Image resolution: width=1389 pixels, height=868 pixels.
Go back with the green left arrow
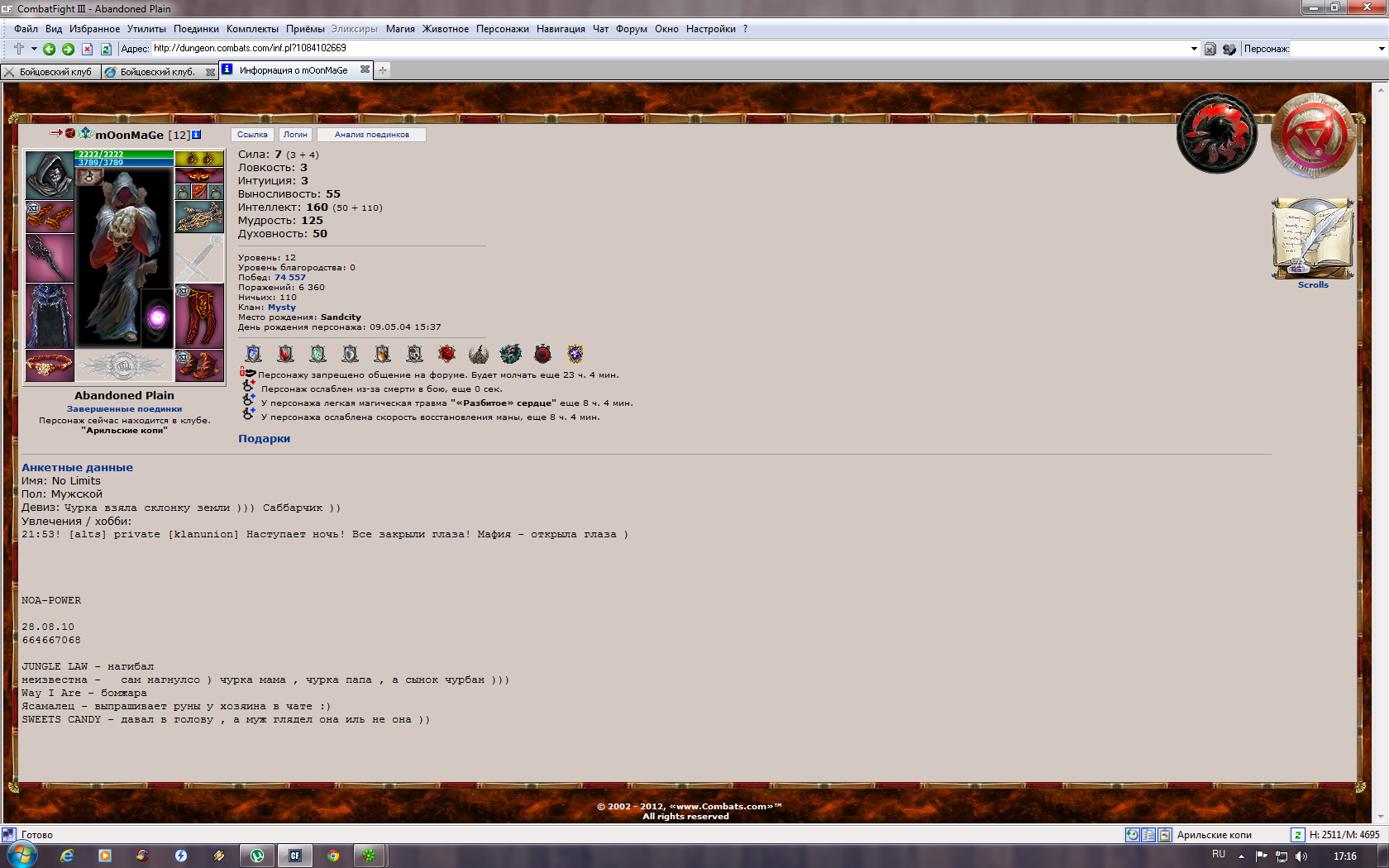point(50,49)
